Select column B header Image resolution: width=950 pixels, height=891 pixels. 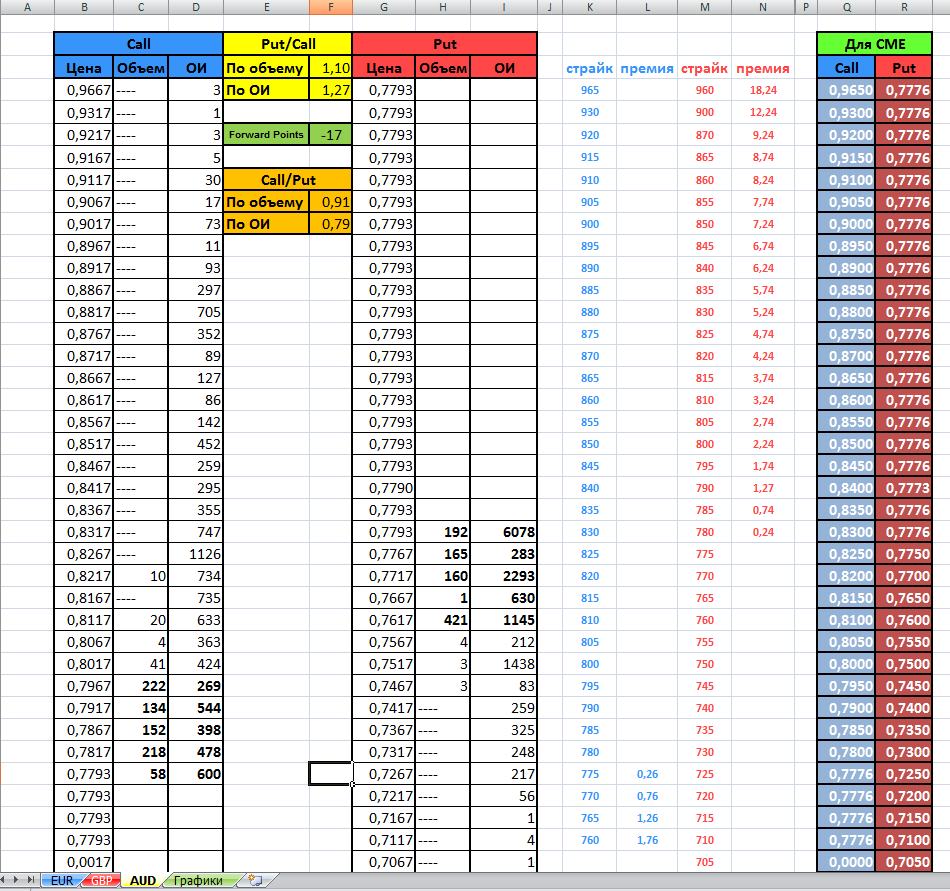click(x=84, y=7)
